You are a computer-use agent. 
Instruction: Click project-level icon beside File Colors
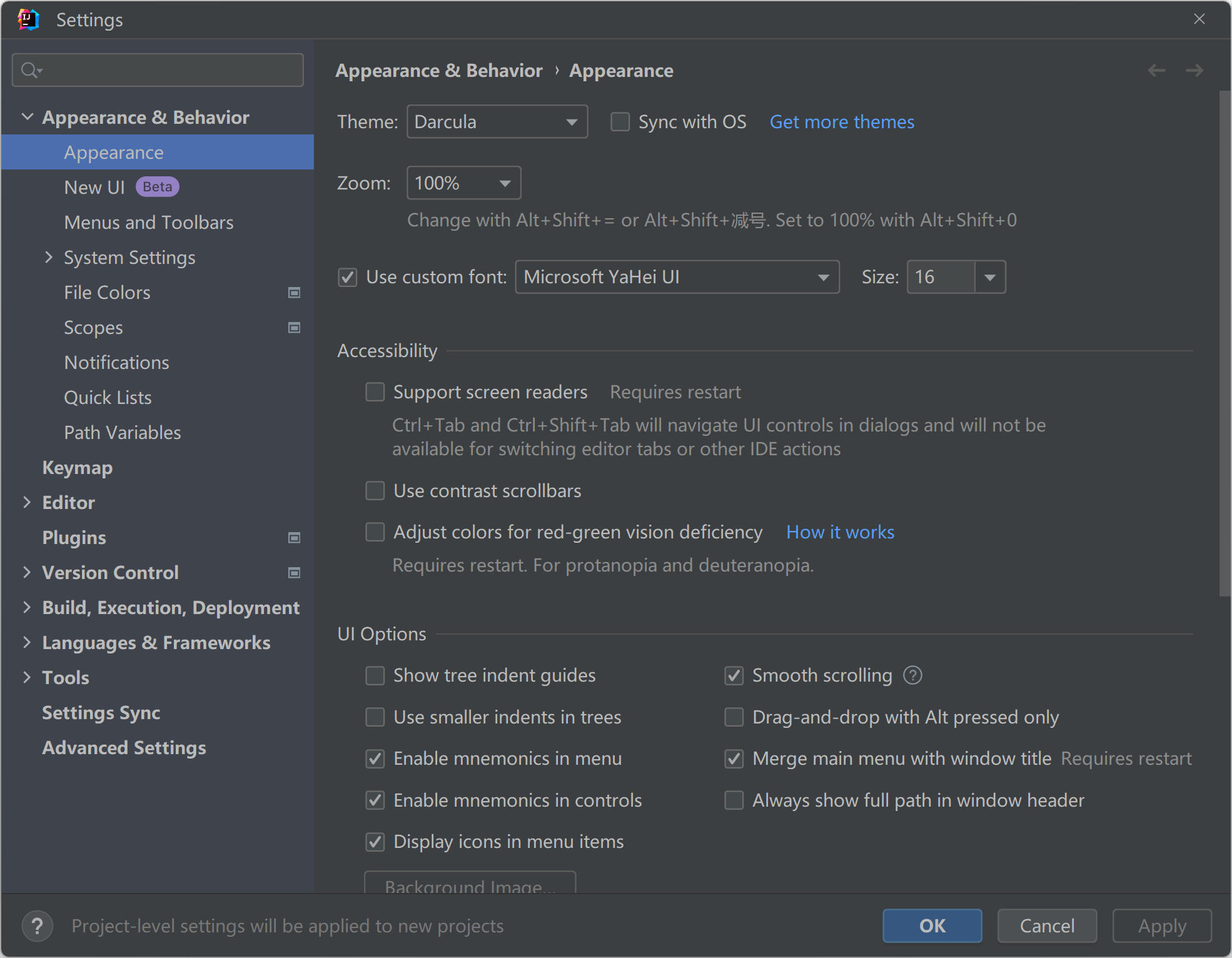294,293
